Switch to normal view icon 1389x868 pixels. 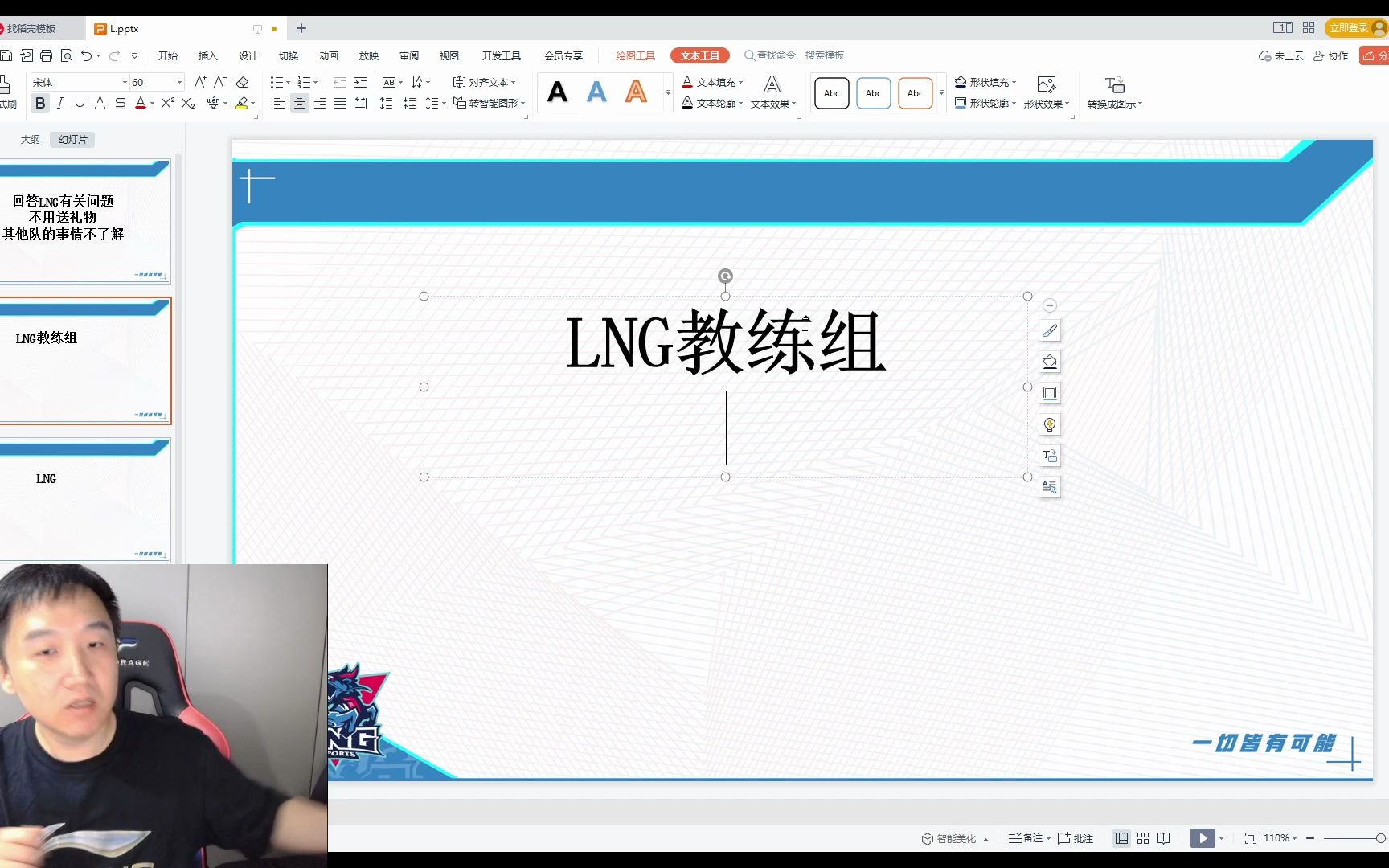point(1121,838)
